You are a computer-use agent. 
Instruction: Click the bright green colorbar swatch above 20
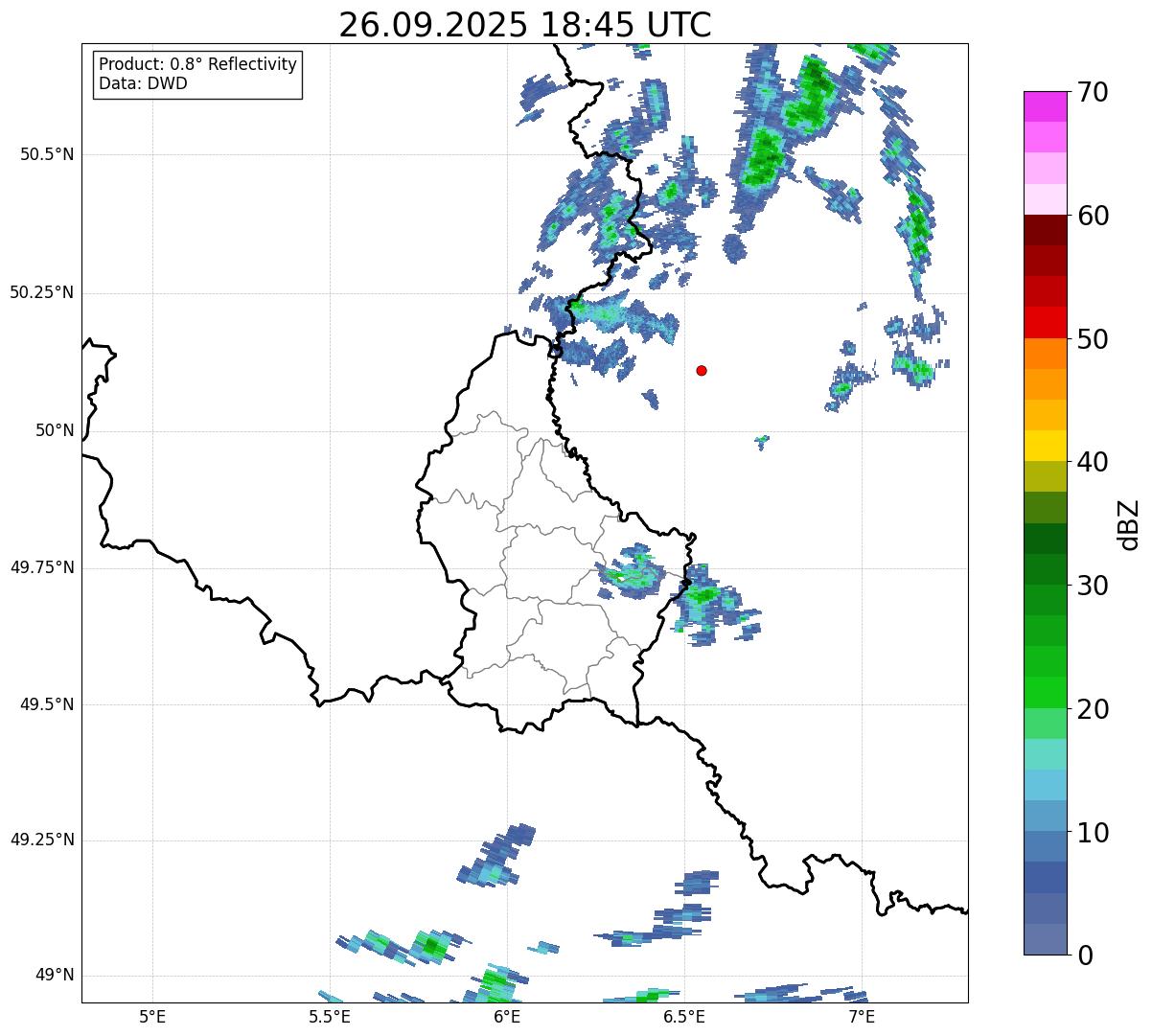point(1045,693)
